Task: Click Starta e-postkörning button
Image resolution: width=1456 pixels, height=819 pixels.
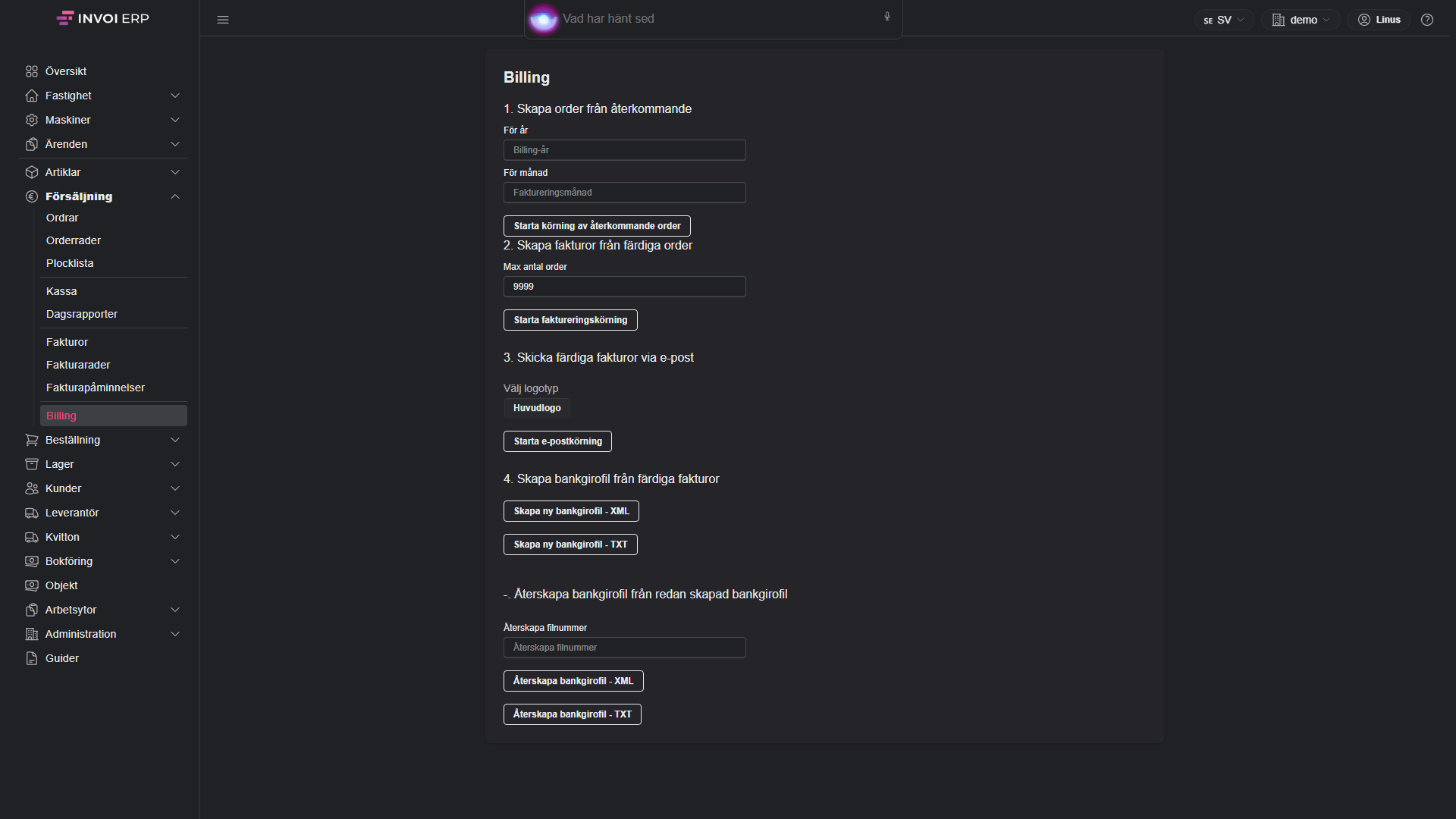Action: point(557,441)
